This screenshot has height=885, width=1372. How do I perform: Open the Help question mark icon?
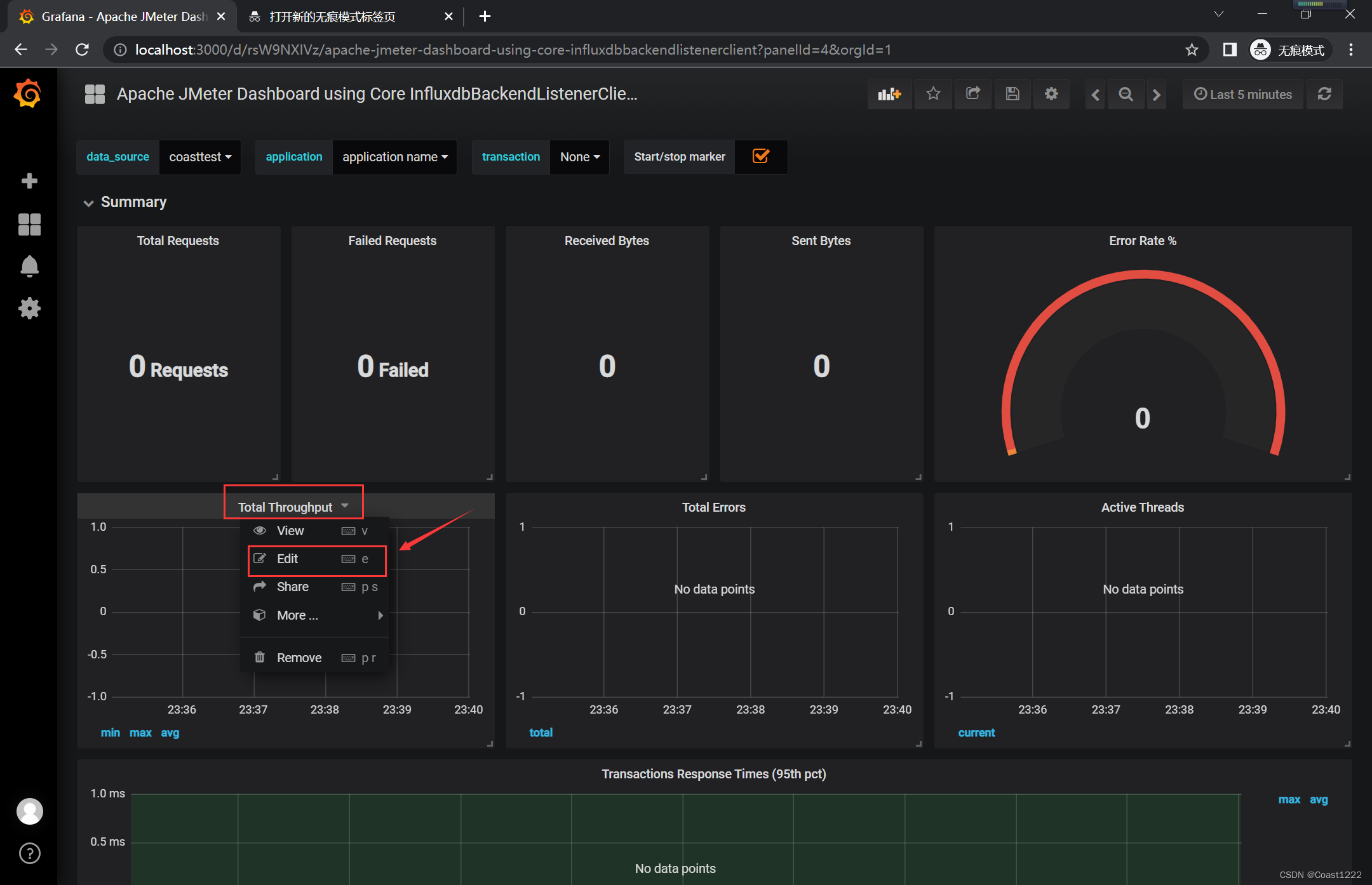29,853
